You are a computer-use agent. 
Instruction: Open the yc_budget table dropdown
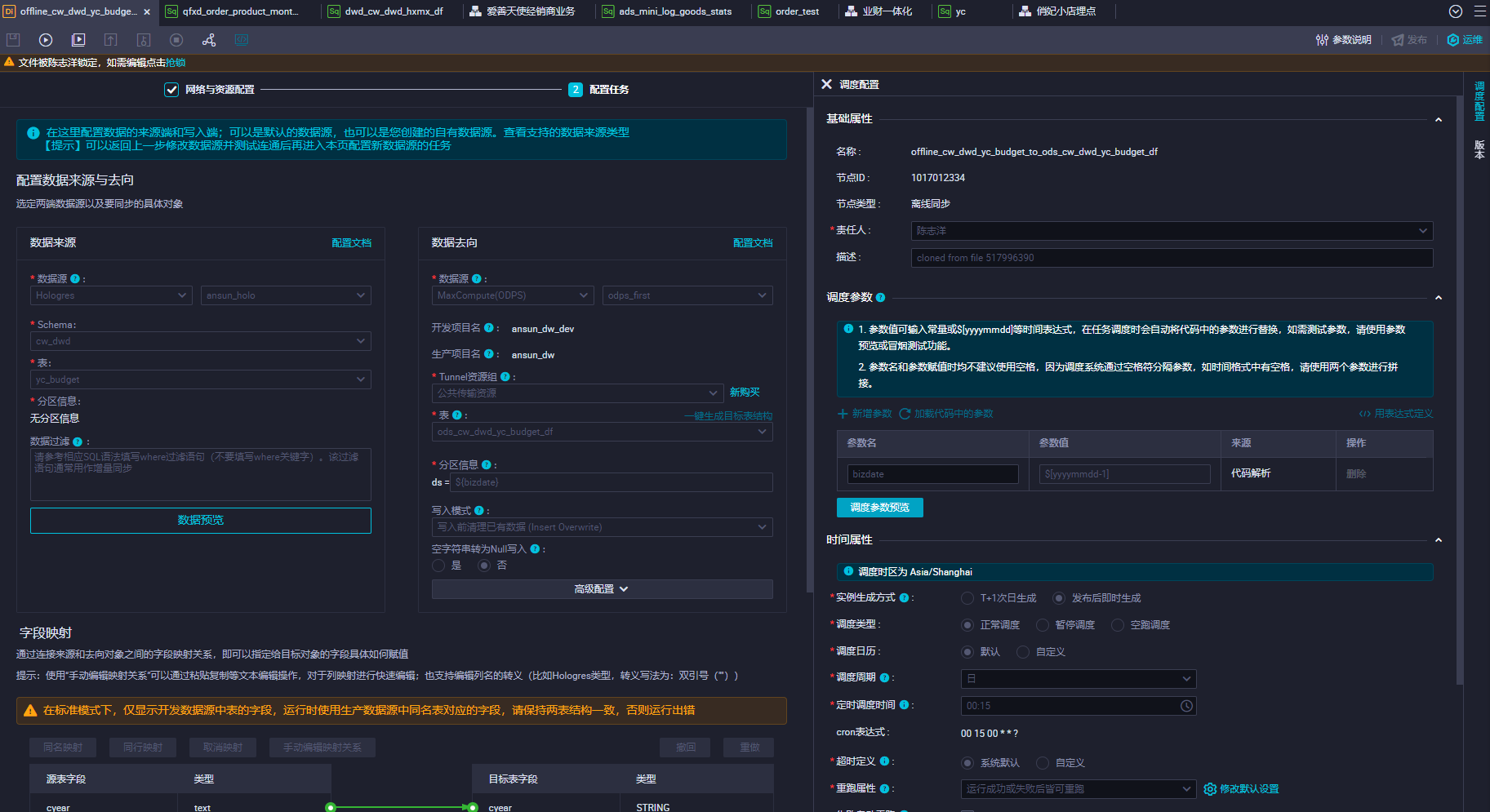[201, 379]
